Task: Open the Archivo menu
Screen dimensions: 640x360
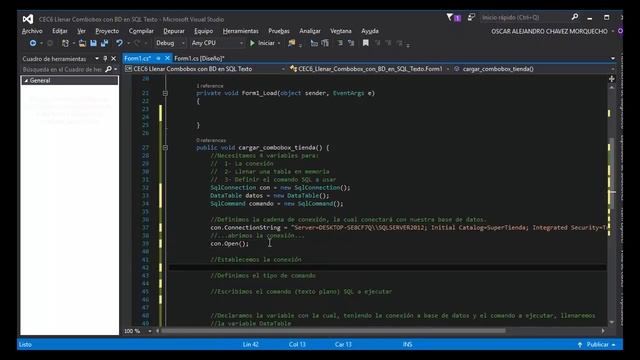Action: 32,31
